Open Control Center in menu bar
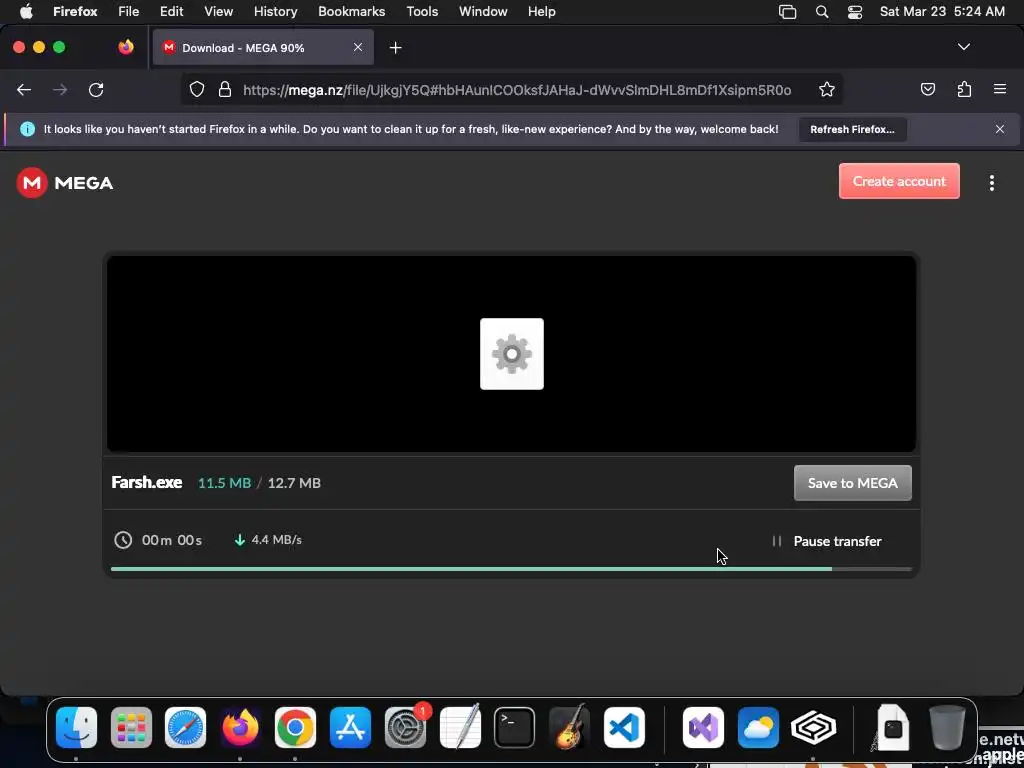 pos(855,12)
